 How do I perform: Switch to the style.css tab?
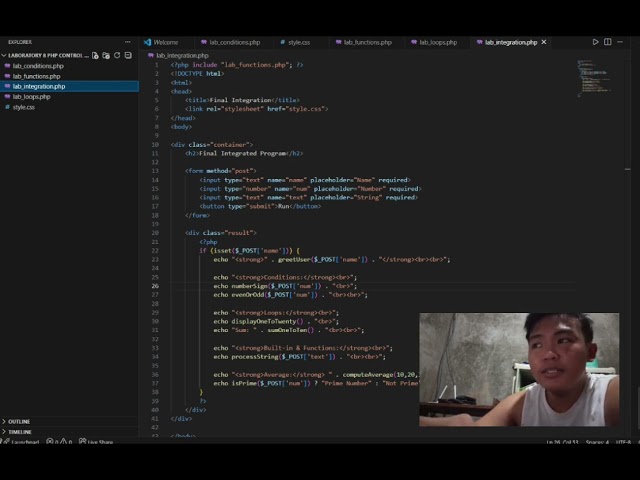[298, 42]
